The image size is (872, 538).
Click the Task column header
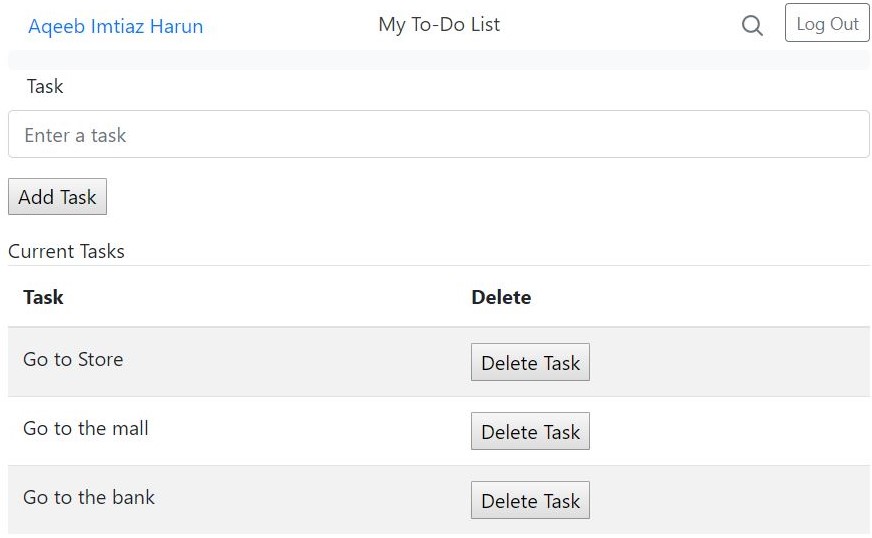click(x=43, y=297)
